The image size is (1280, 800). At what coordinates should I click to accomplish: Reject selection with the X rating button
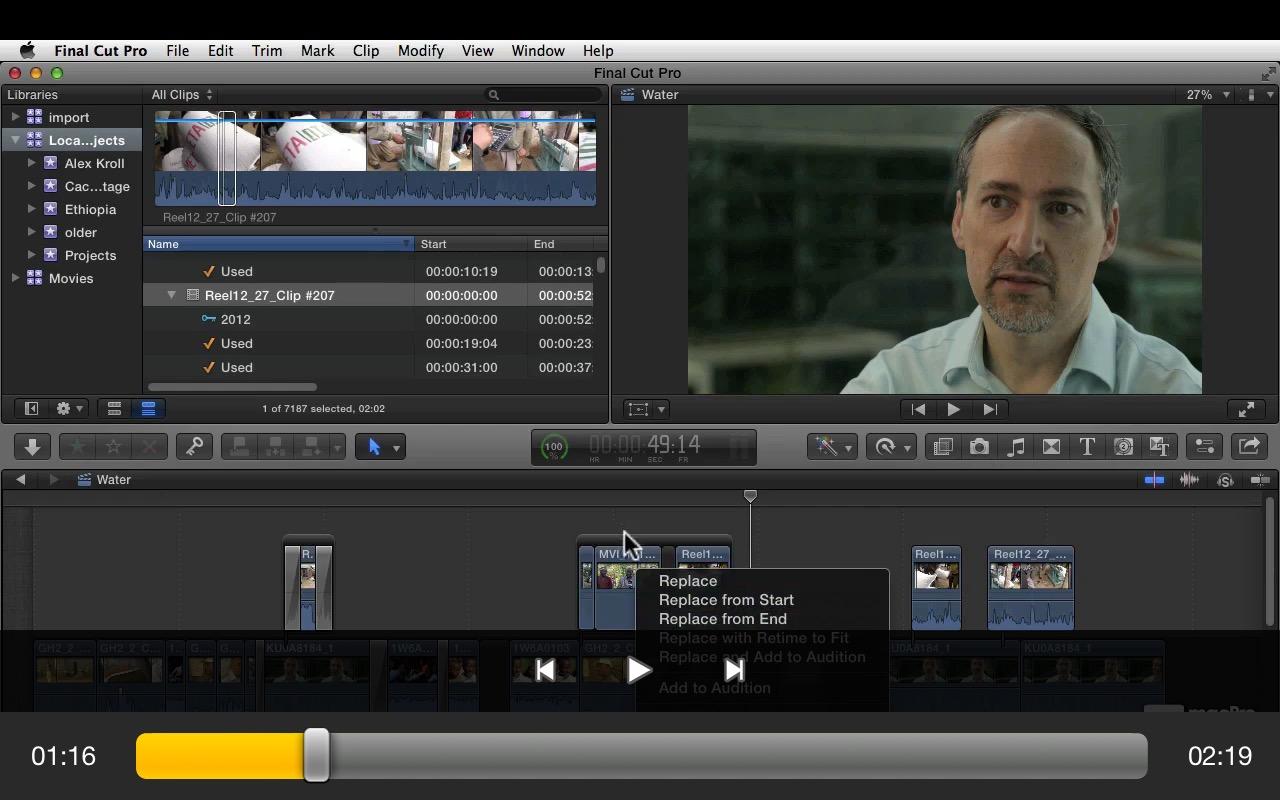(x=149, y=447)
